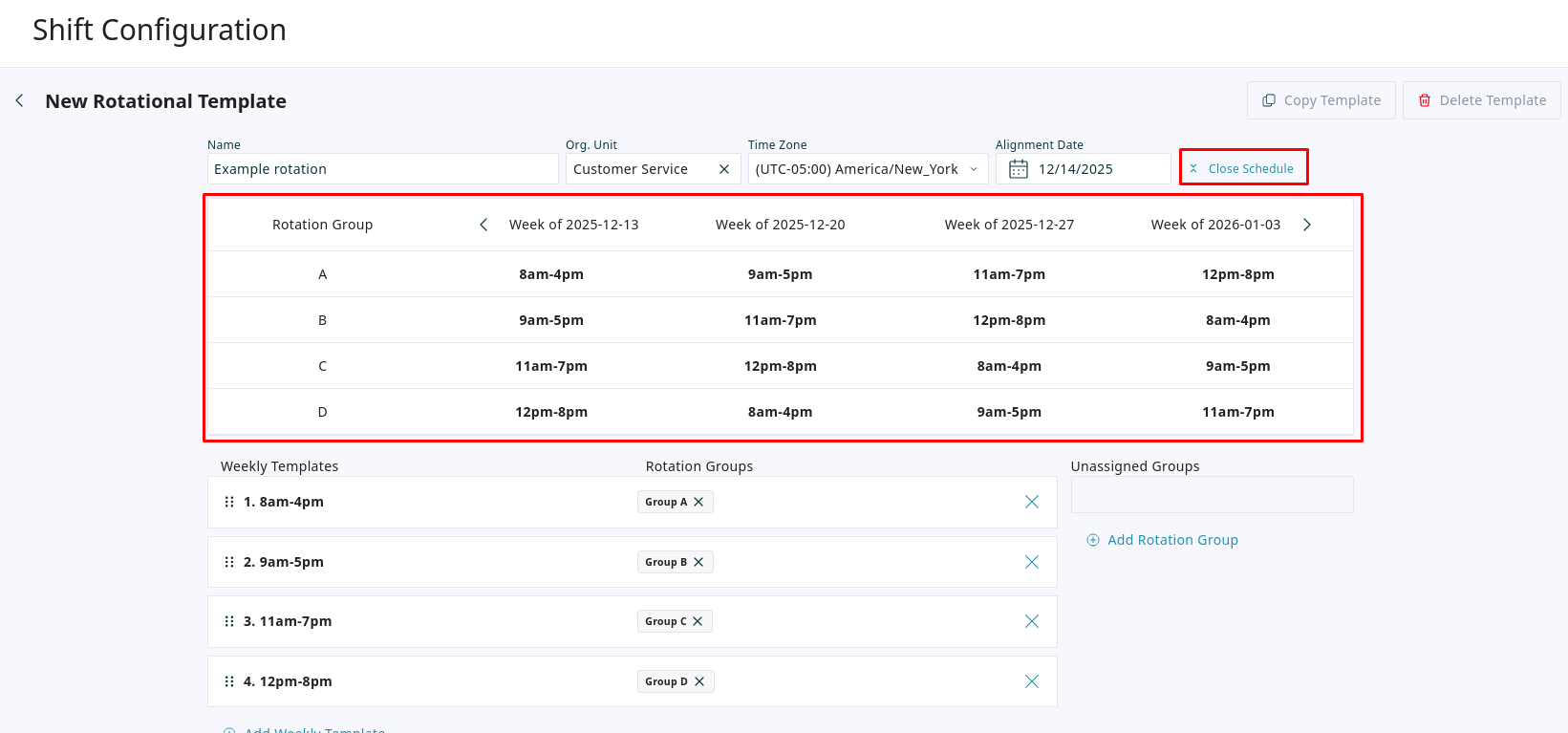This screenshot has width=1568, height=733.
Task: Remove Group A from 8am-4pm template
Action: click(x=698, y=502)
